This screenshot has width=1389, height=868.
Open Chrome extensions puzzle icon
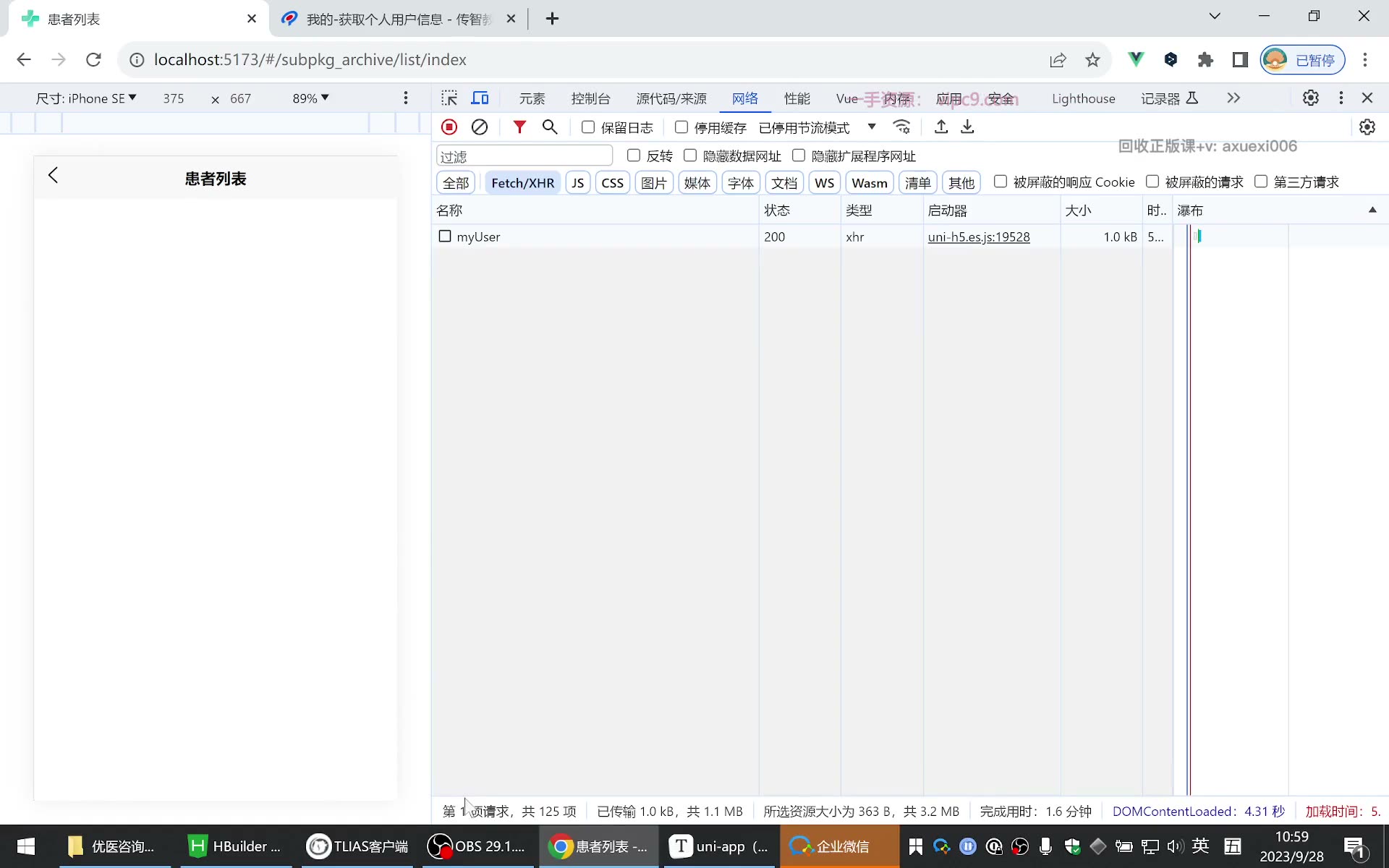tap(1205, 59)
